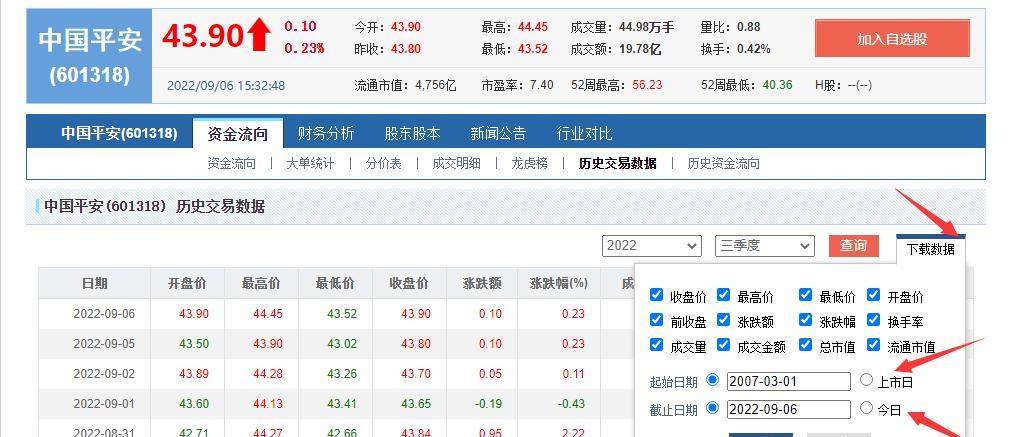Screen dimensions: 1034x437
Task: Select the 今日 radio button
Action: 867,407
